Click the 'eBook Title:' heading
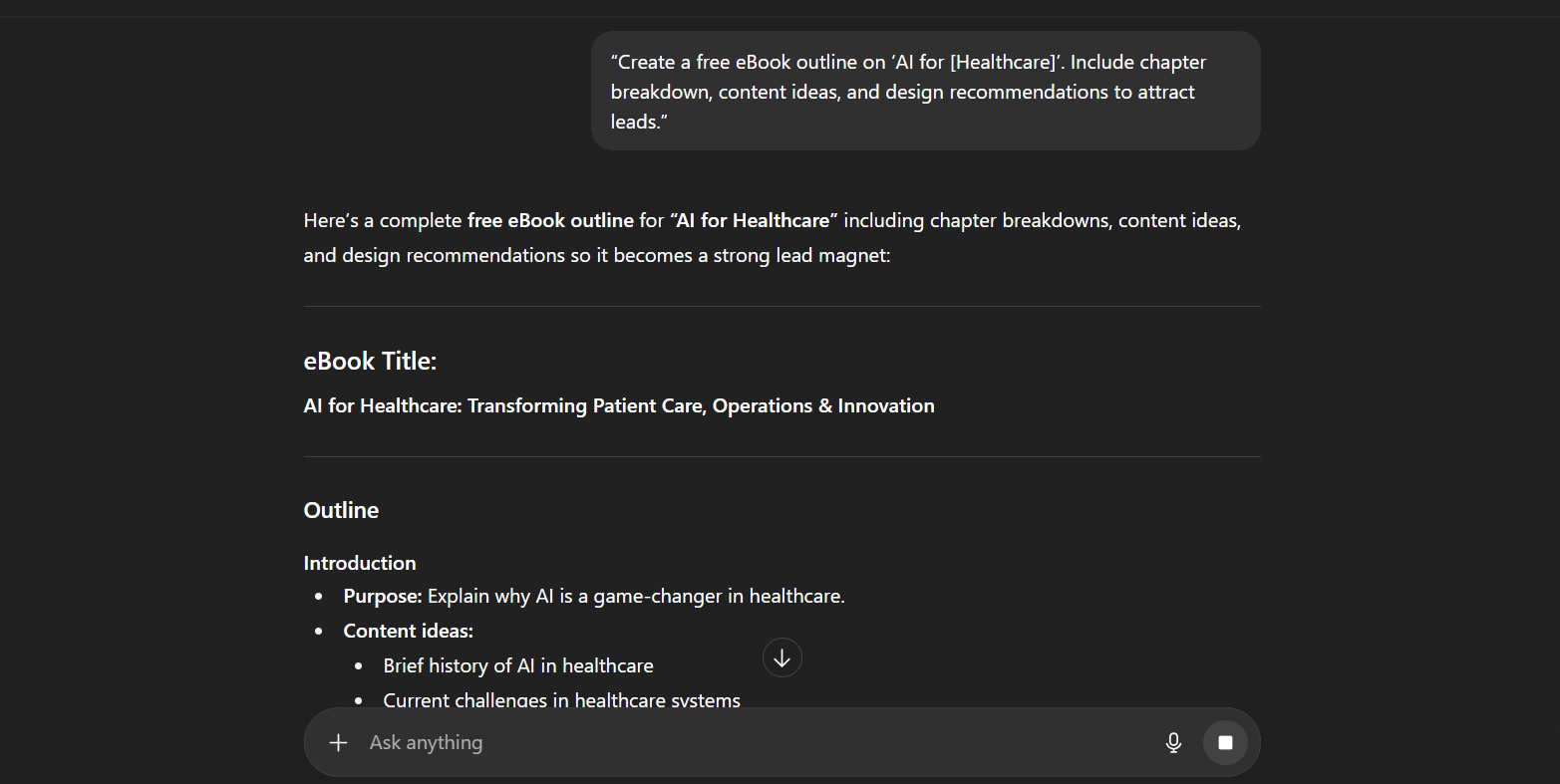 [x=370, y=361]
